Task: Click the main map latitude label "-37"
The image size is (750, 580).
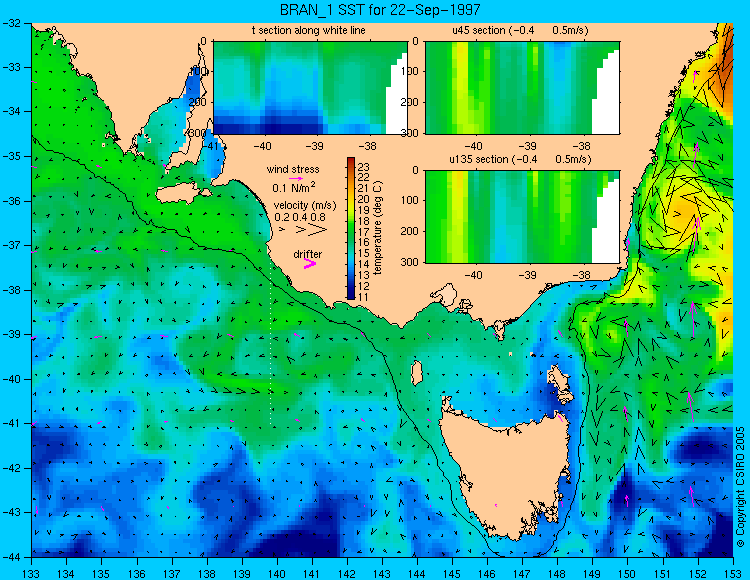Action: click(x=11, y=245)
